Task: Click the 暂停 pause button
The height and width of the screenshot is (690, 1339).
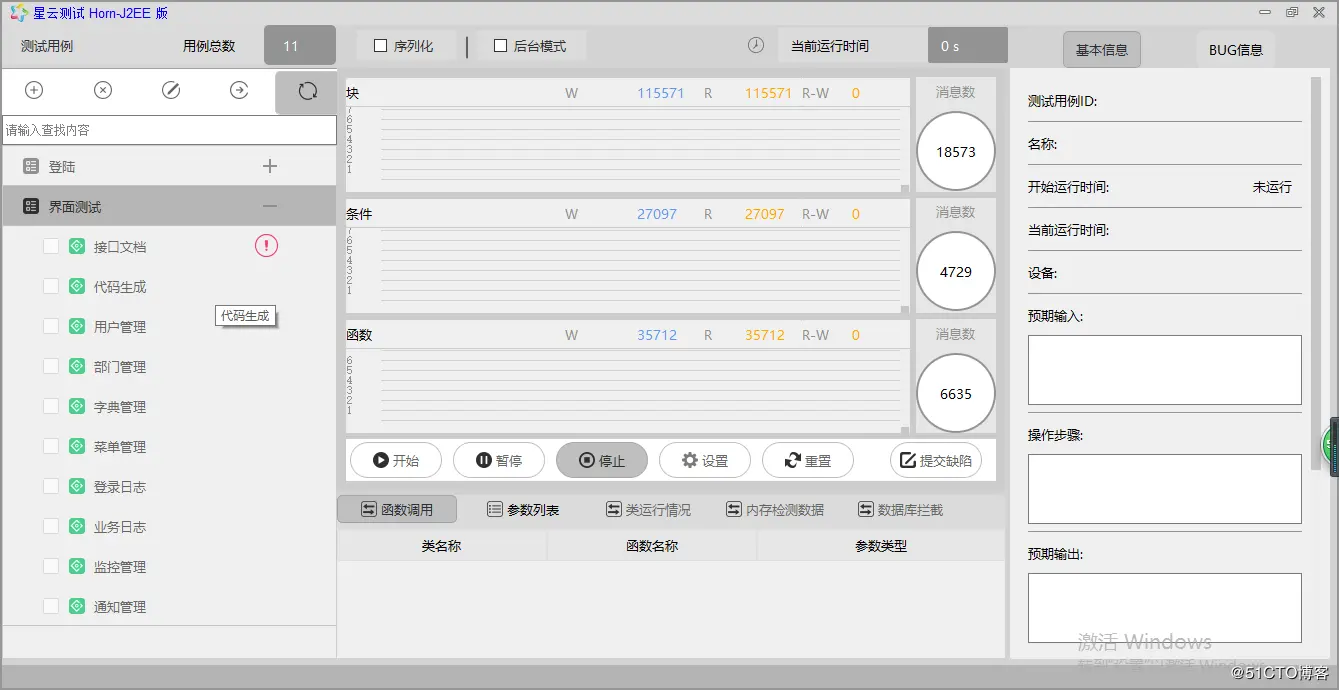Action: (x=499, y=460)
